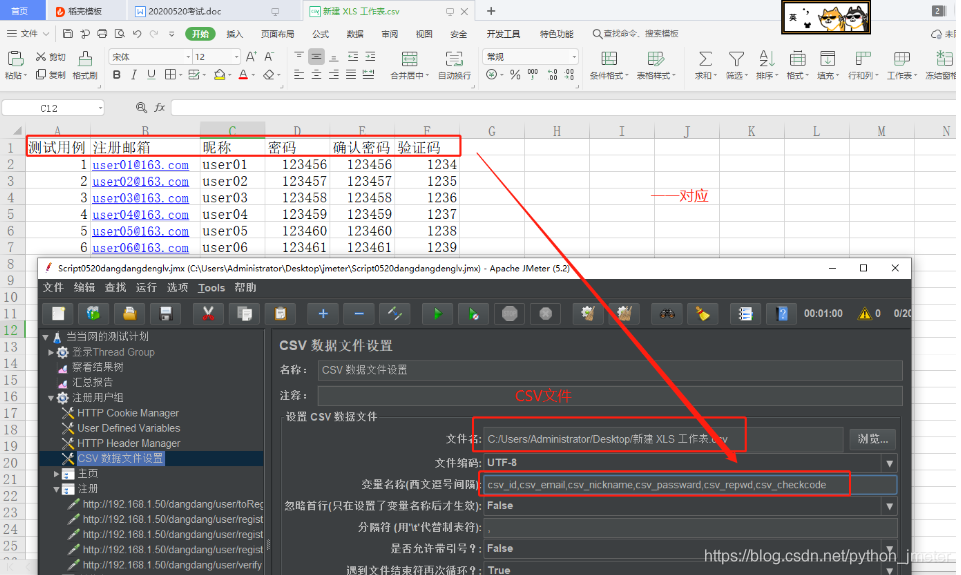This screenshot has width=961, height=575.
Task: Toggle vertical center alignment in WPS
Action: click(x=316, y=56)
